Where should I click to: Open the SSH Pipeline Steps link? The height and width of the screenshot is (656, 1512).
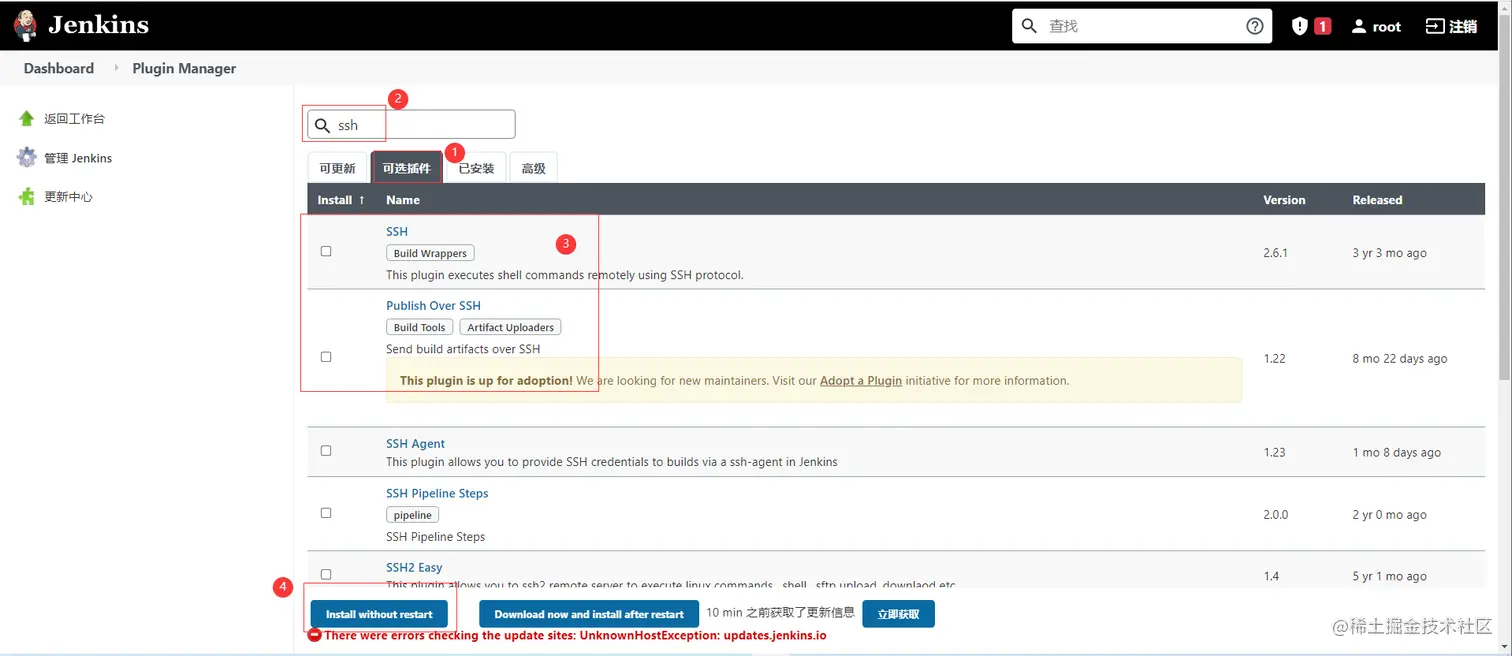click(x=437, y=493)
